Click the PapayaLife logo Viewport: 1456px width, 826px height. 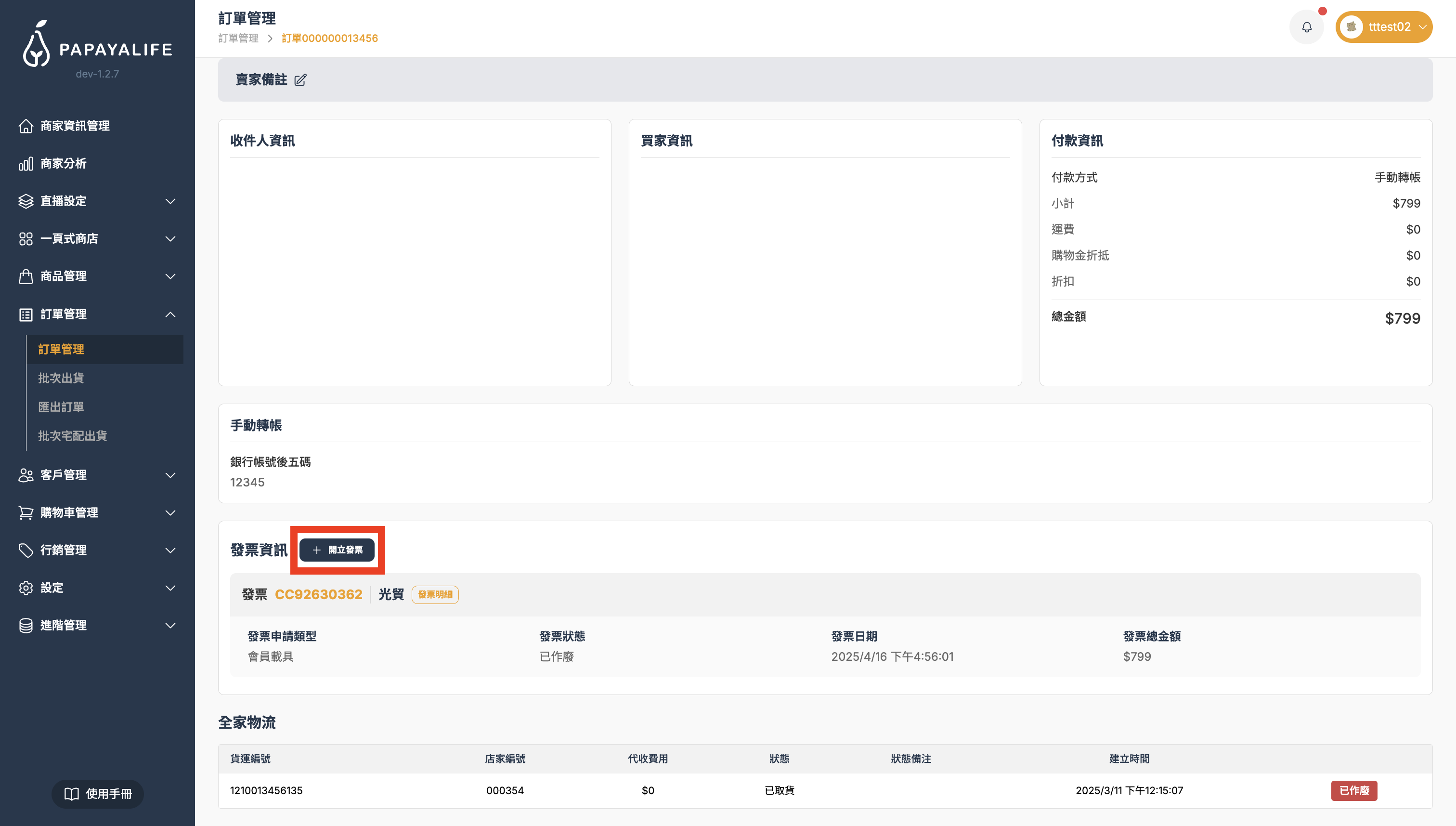pyautogui.click(x=97, y=45)
